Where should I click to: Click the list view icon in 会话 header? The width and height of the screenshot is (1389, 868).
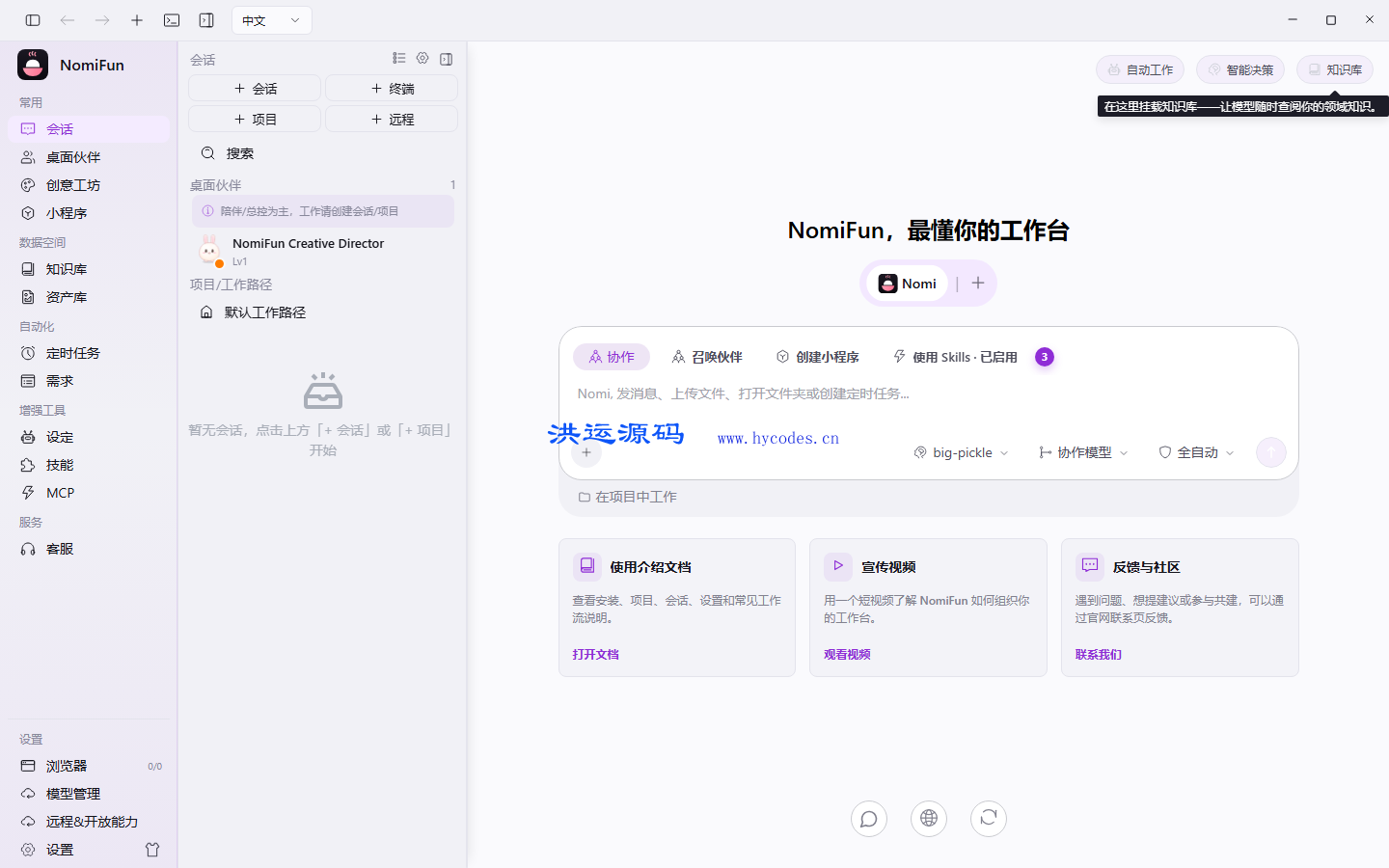point(399,59)
